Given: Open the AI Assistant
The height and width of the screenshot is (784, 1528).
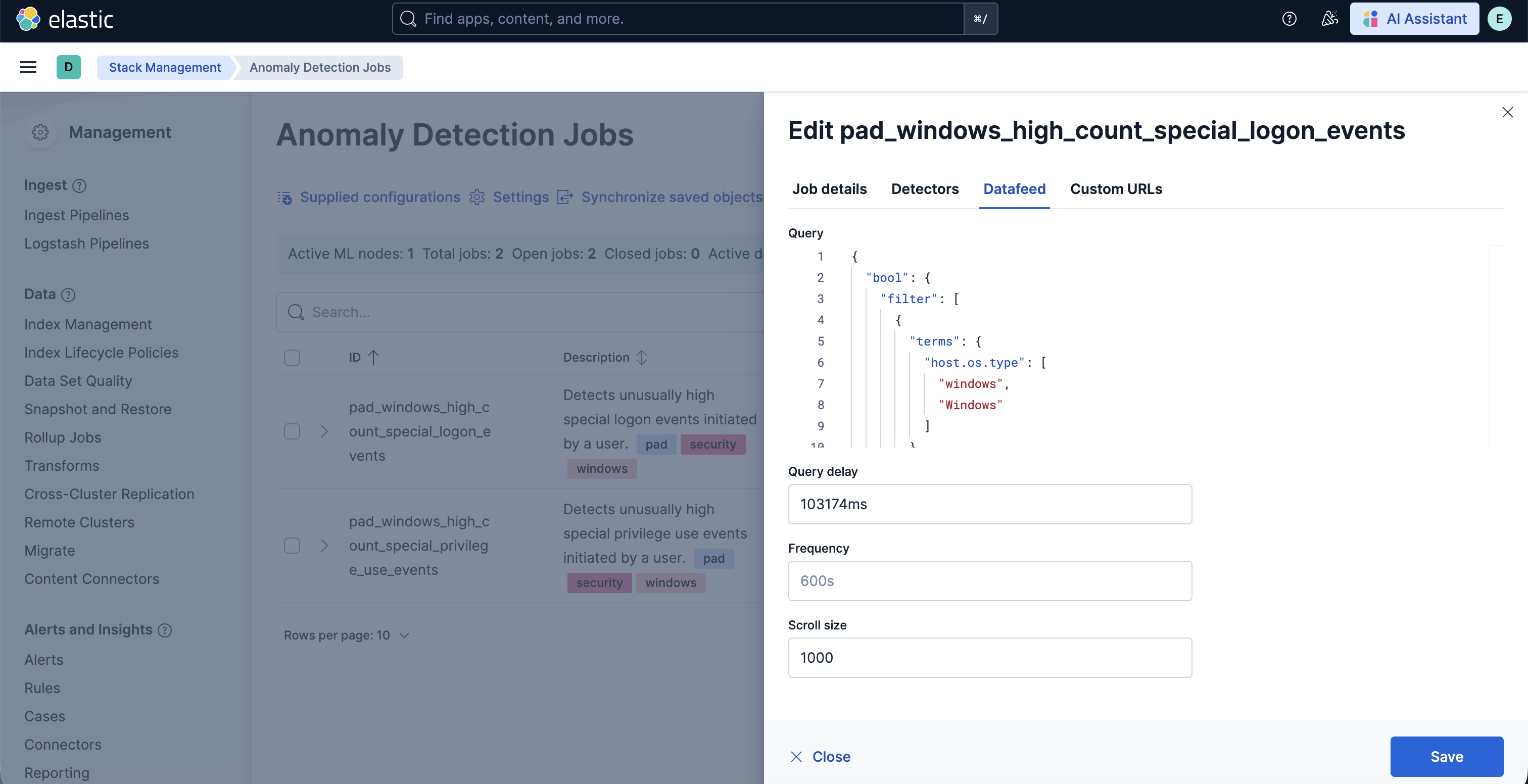Looking at the screenshot, I should point(1414,18).
